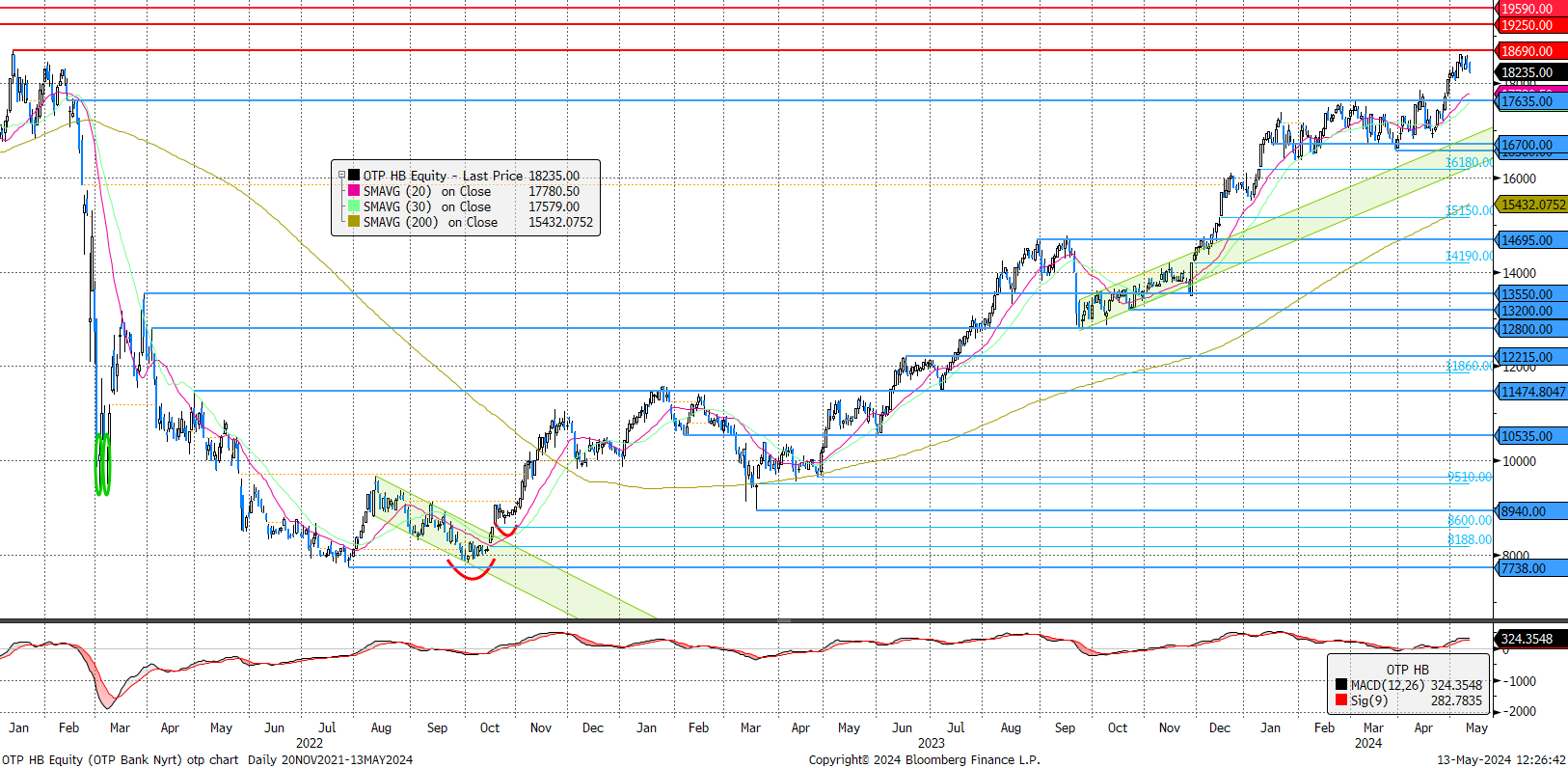
Task: Click the blue 13200.00 level label
Action: pyautogui.click(x=1532, y=311)
